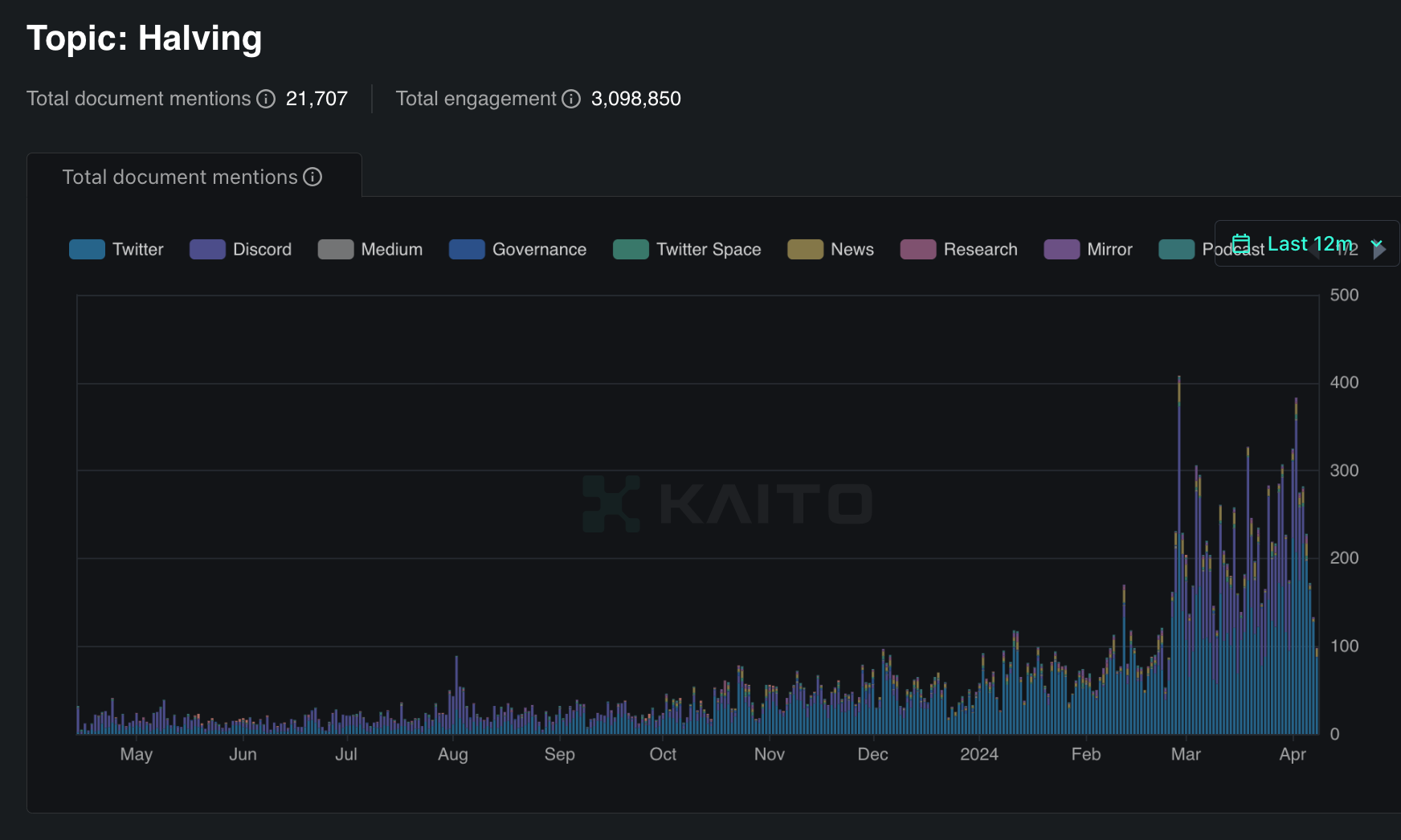Click the Total engagement label
The height and width of the screenshot is (840, 1401).
[x=476, y=99]
